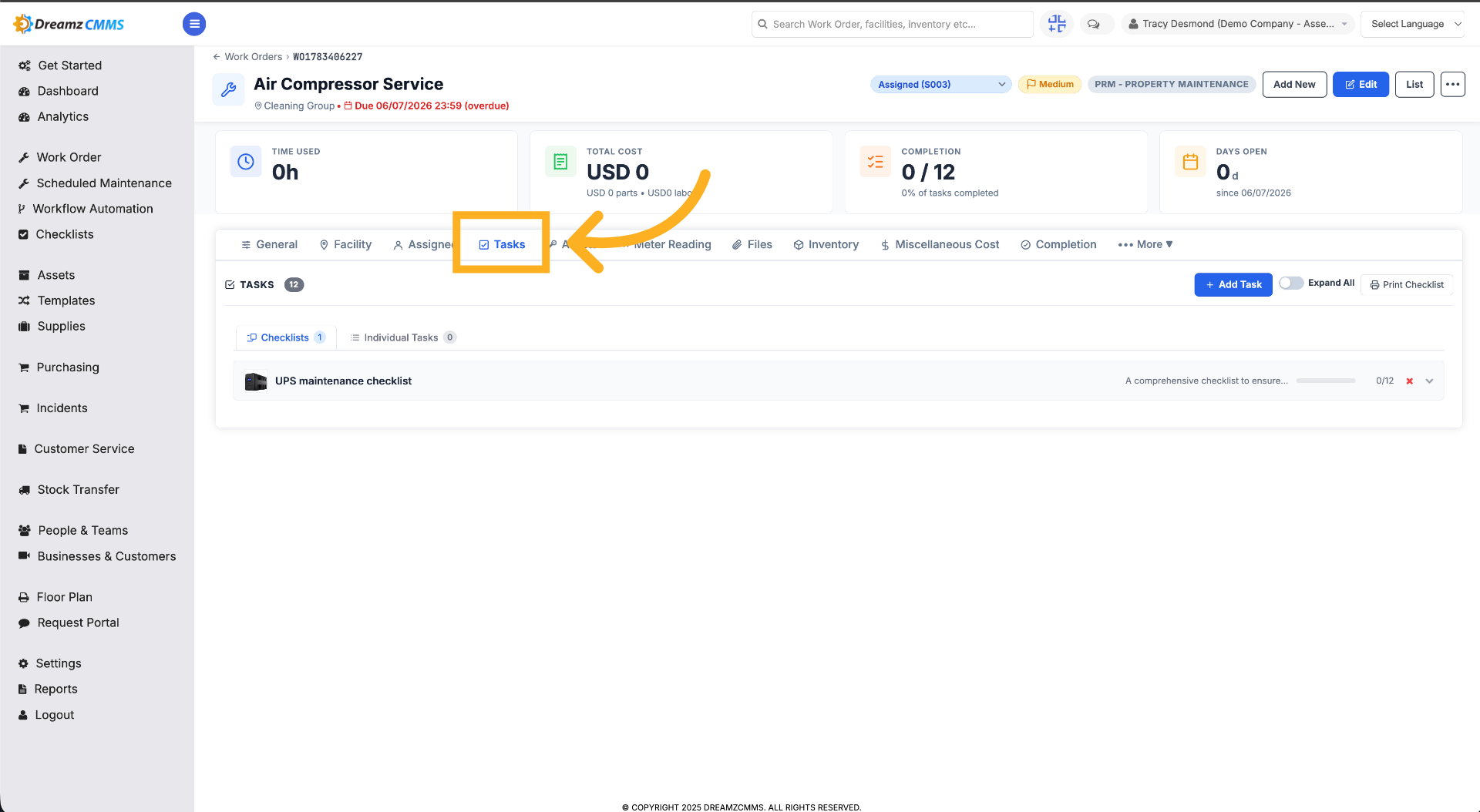Screen dimensions: 1480x812
Task: Open Assets from sidebar
Action: tap(56, 275)
